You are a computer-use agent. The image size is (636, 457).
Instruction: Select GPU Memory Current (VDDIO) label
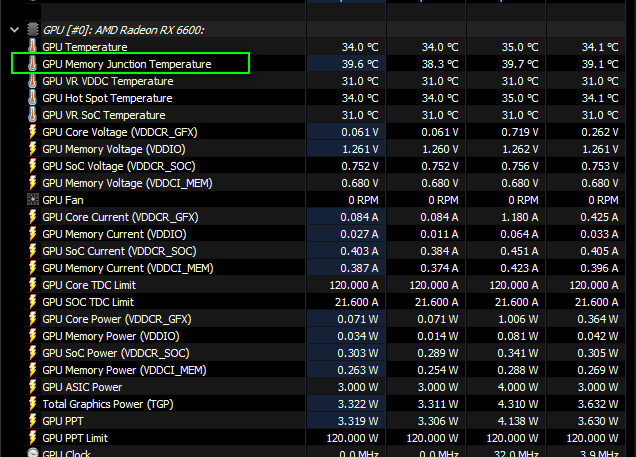tap(114, 234)
